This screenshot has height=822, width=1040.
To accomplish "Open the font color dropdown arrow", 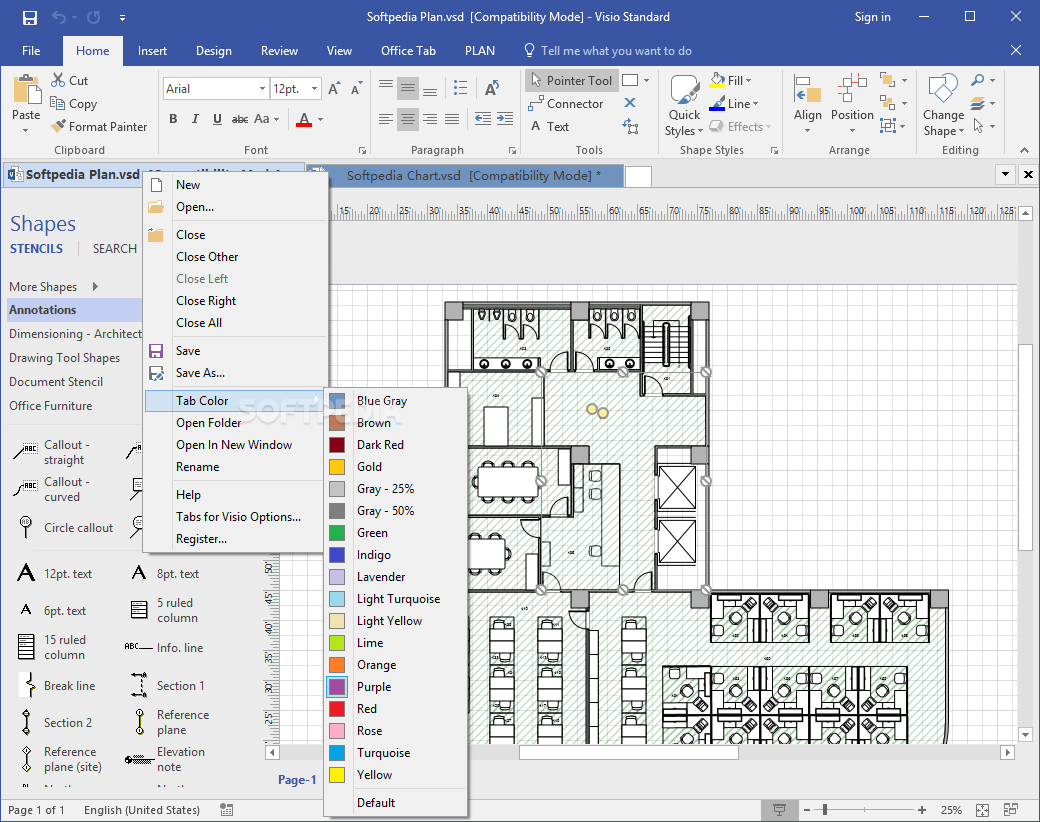I will 320,119.
